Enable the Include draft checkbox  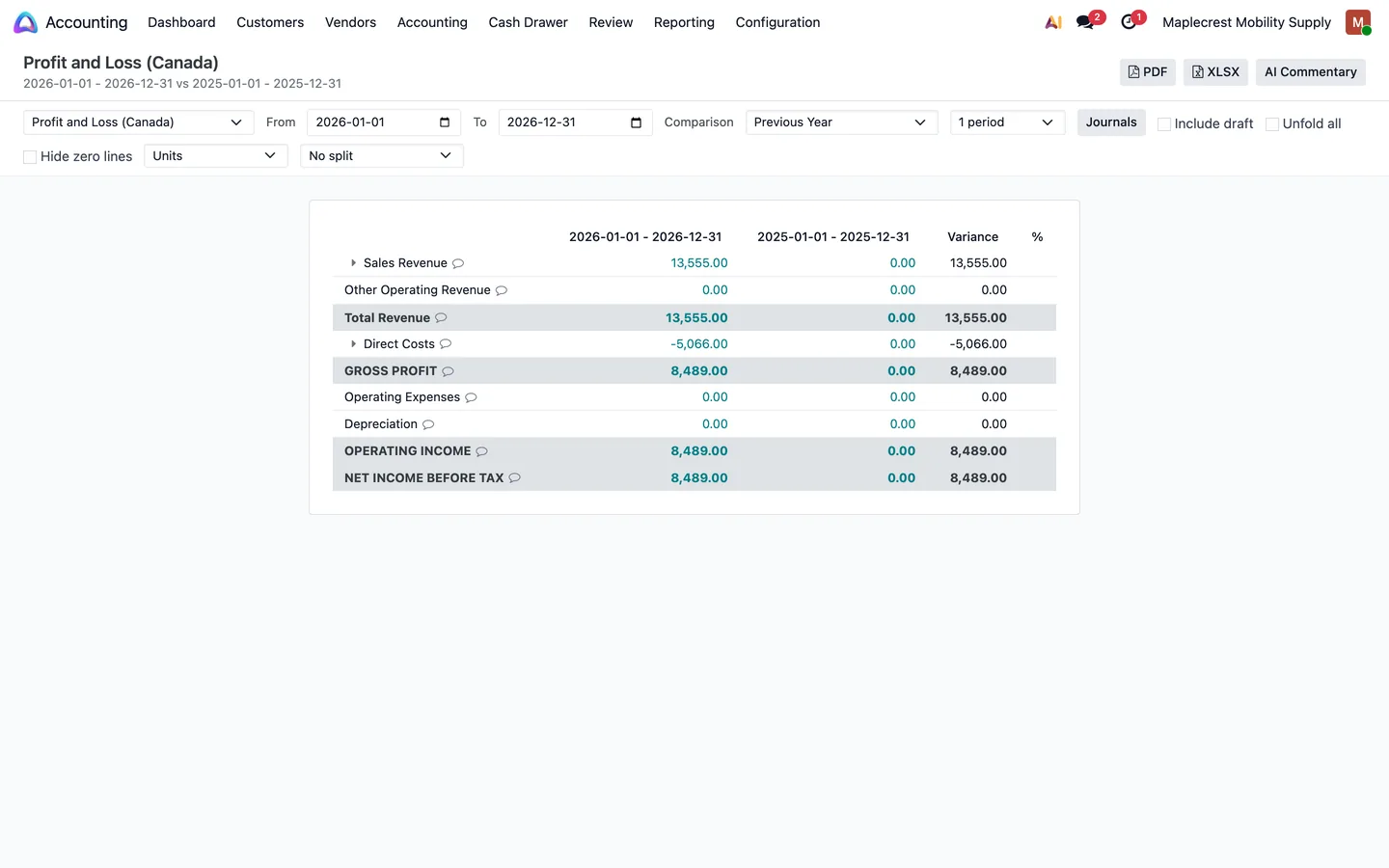[1164, 124]
